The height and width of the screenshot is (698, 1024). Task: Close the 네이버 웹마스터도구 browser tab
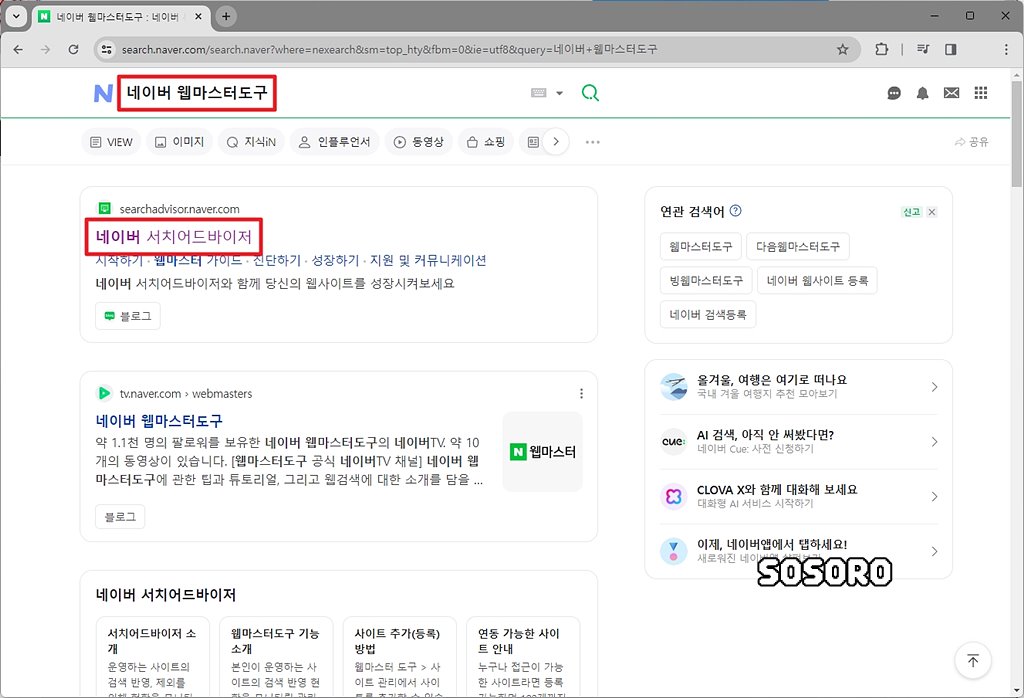tap(199, 16)
